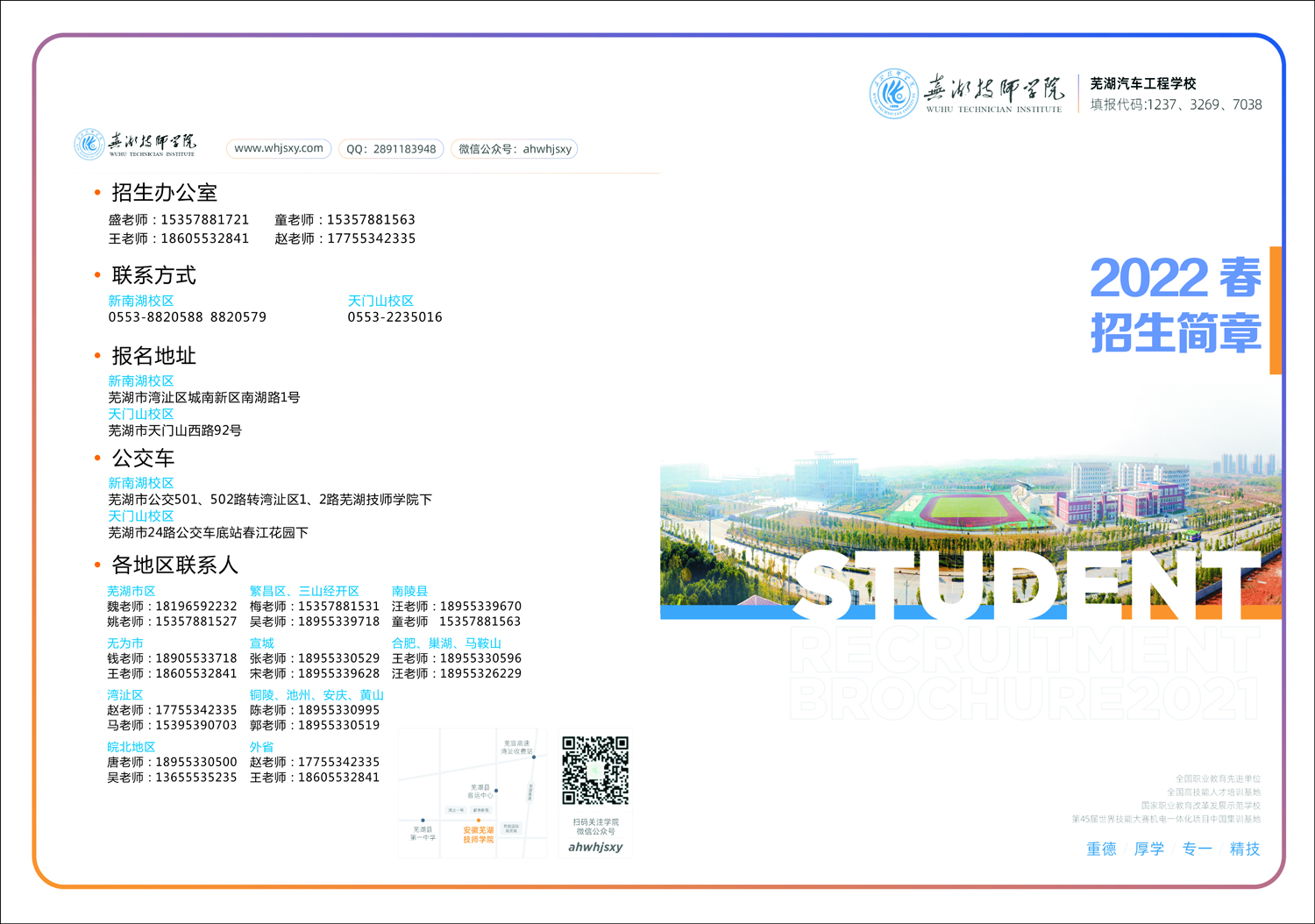1315x924 pixels.
Task: Click the QQ: 2891183948 pill
Action: pos(391,149)
